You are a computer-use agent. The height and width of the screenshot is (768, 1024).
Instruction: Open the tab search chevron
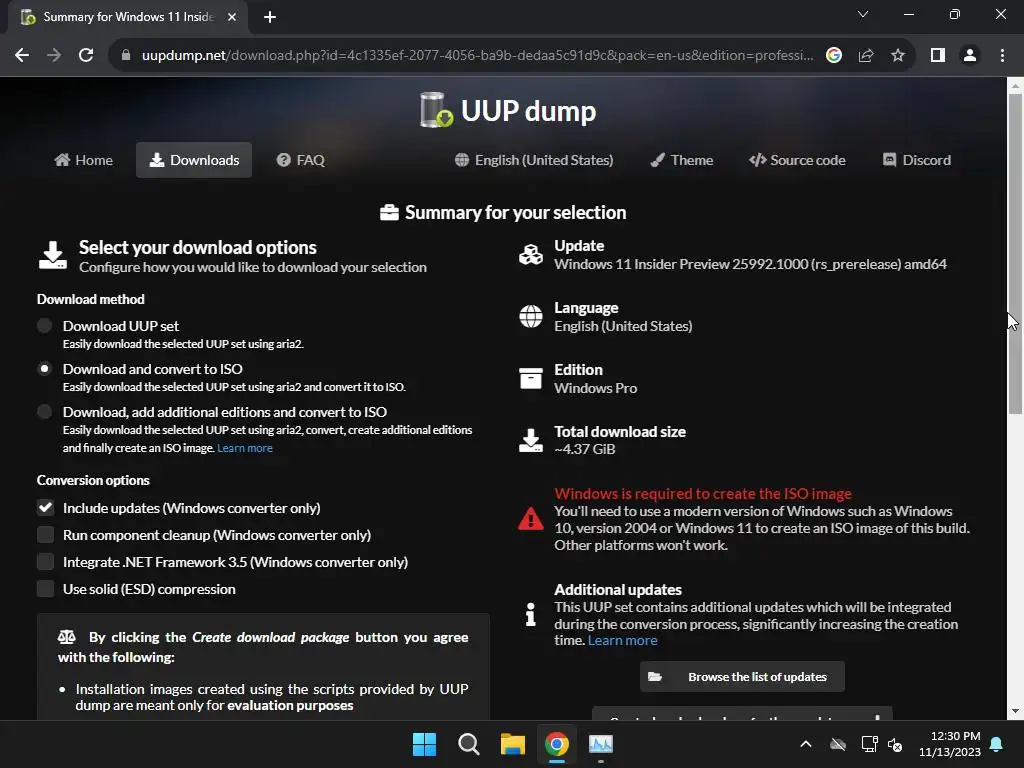[863, 14]
